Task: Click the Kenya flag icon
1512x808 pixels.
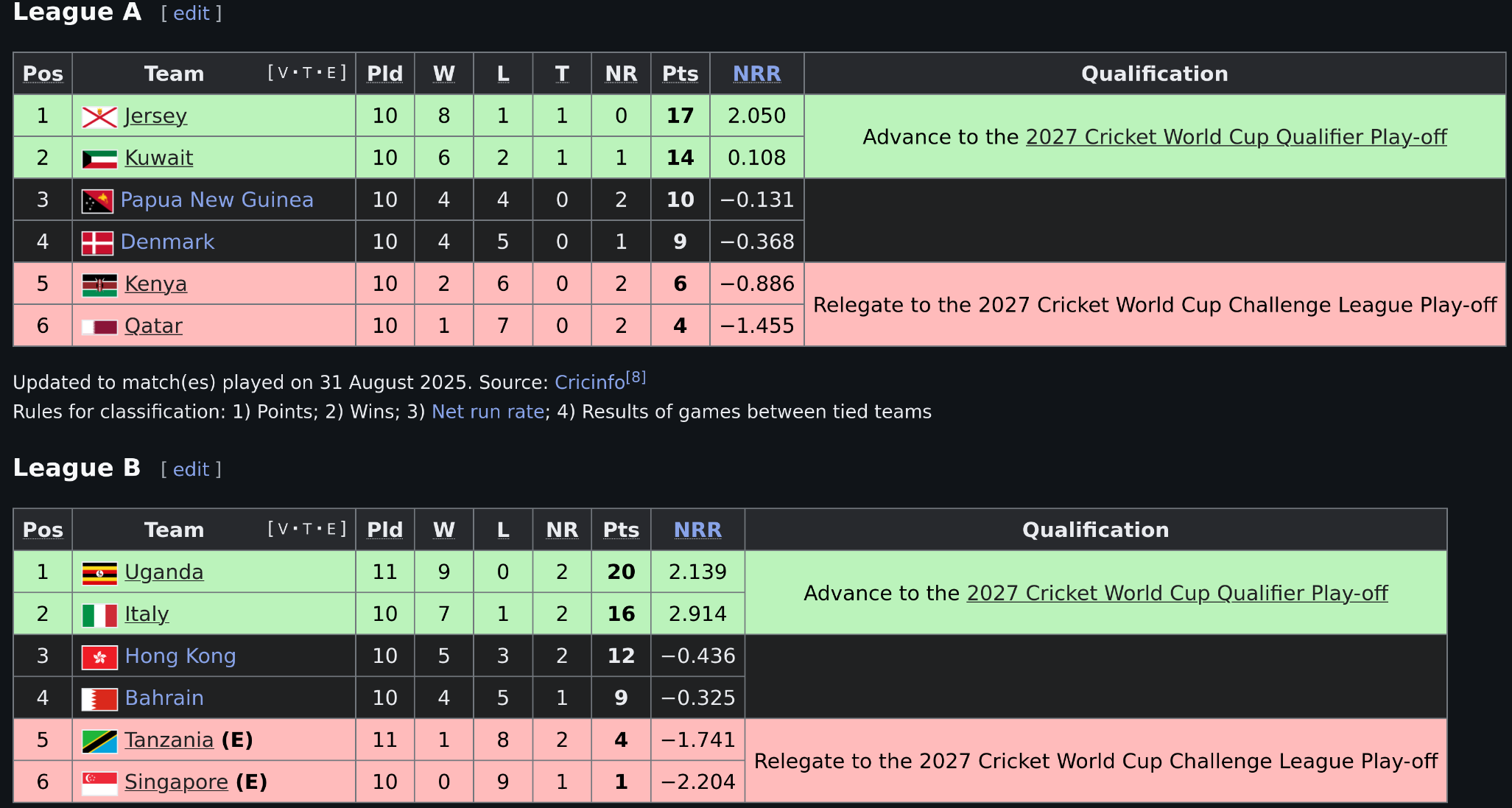Action: click(99, 285)
